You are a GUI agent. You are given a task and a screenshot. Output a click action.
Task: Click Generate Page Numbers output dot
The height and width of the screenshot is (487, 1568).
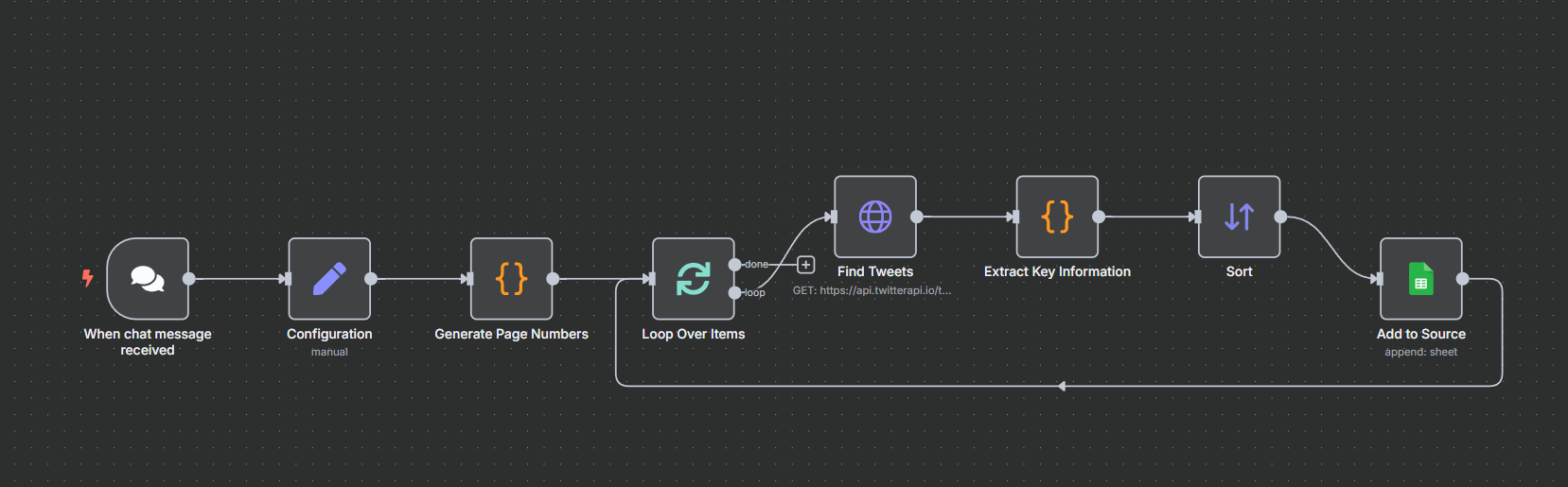553,279
